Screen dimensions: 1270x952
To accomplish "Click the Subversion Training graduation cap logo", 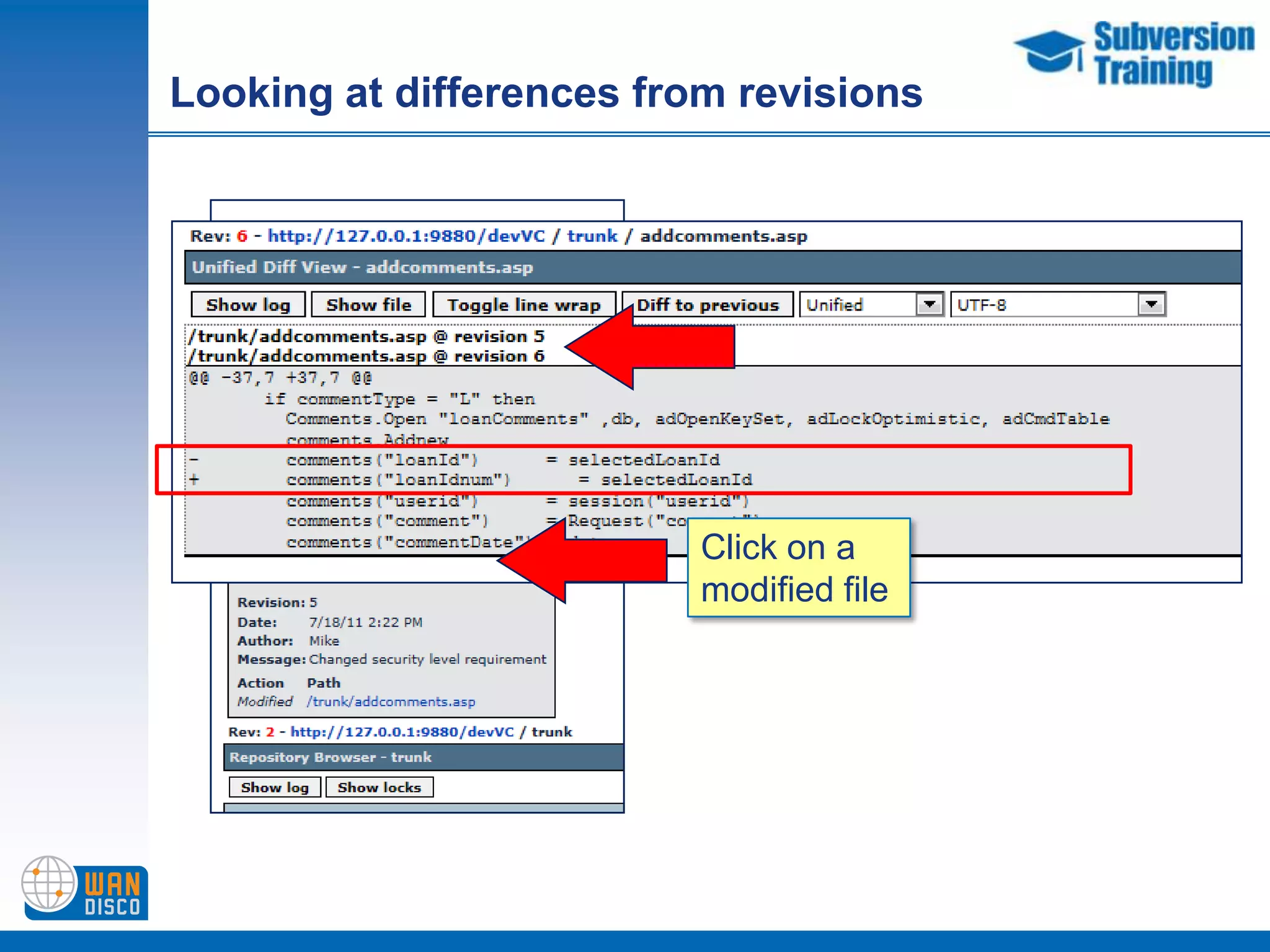I will (x=1049, y=51).
